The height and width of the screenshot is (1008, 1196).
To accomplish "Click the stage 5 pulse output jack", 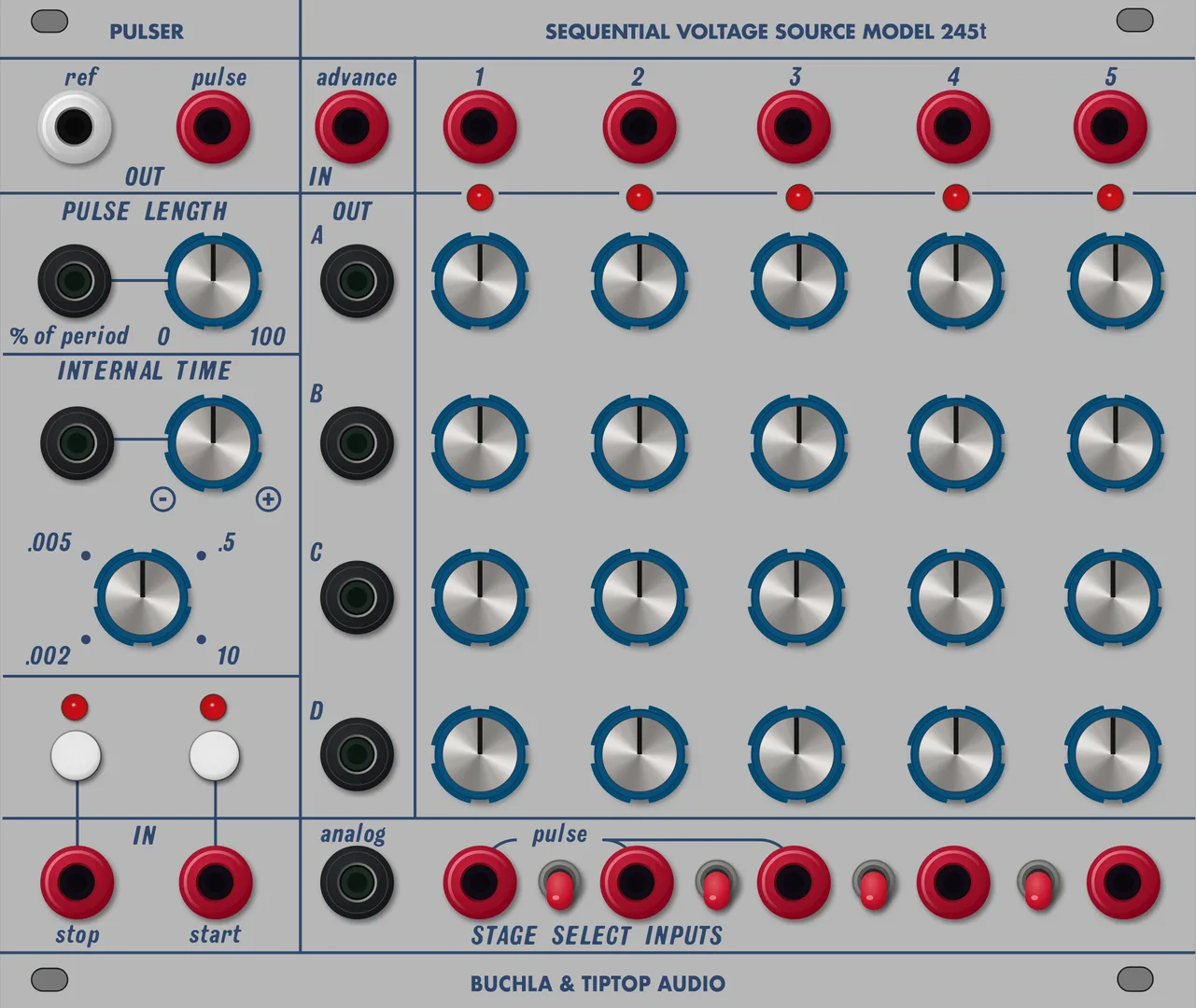I will 1110,127.
